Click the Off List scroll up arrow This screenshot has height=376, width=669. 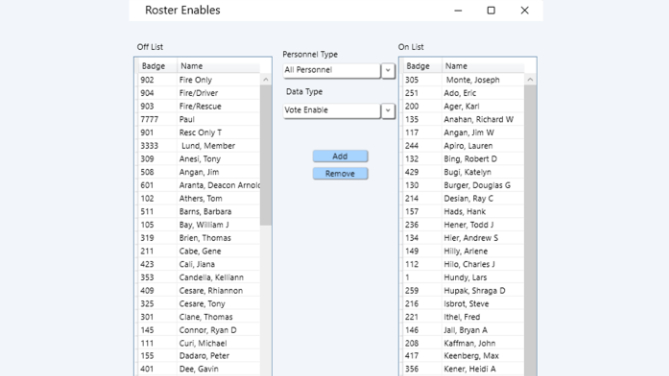(265, 80)
